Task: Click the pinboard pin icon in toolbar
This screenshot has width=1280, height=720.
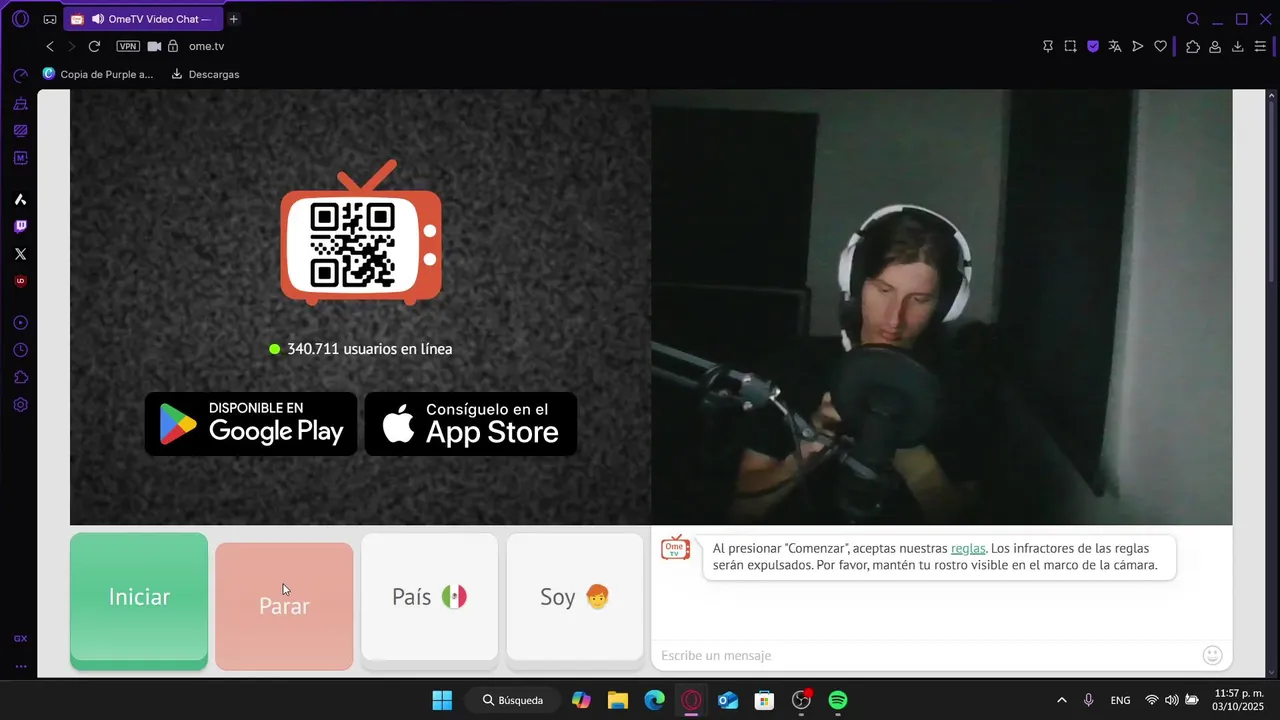Action: (x=1048, y=46)
